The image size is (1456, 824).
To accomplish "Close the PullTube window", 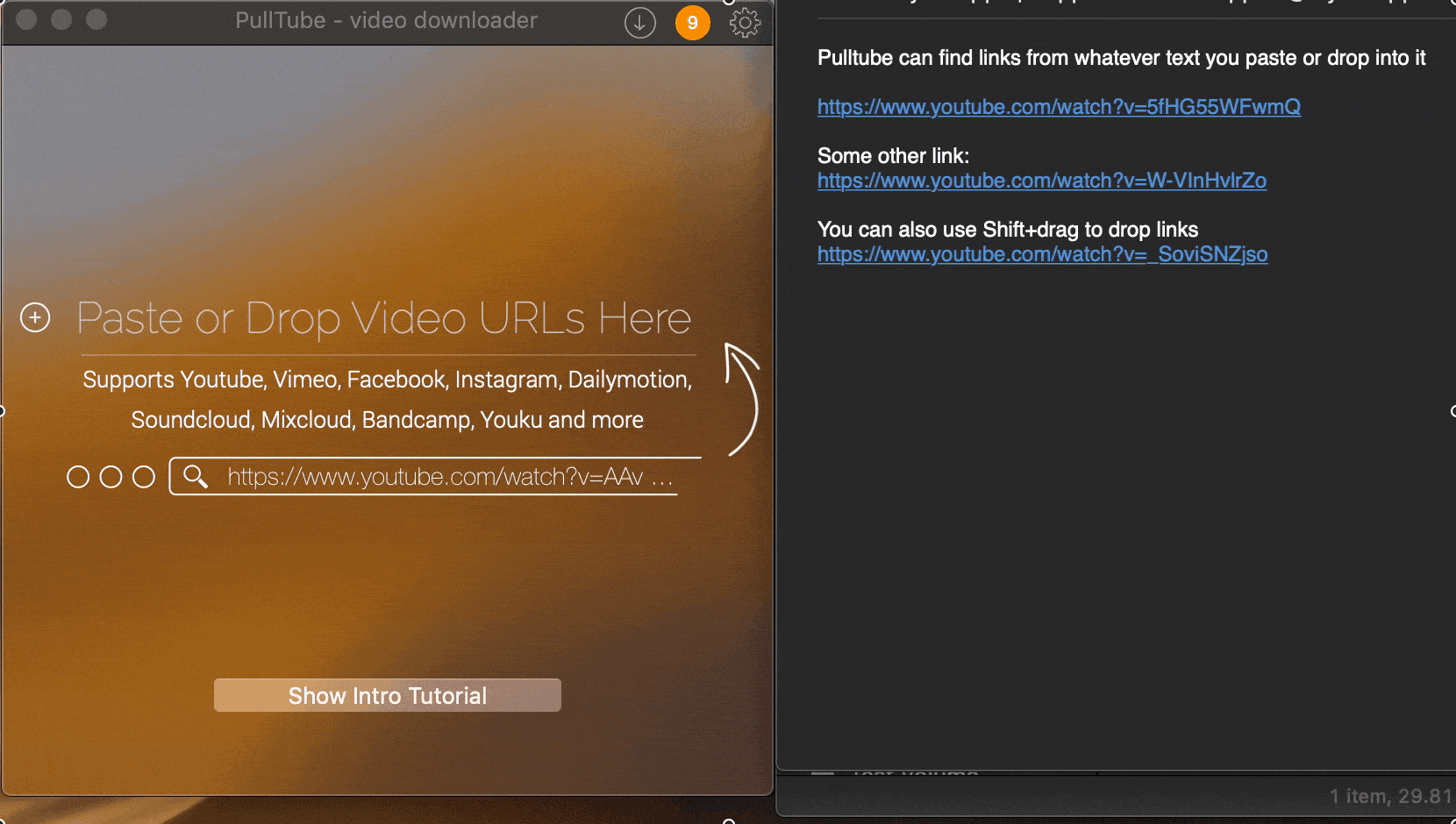I will pyautogui.click(x=26, y=19).
